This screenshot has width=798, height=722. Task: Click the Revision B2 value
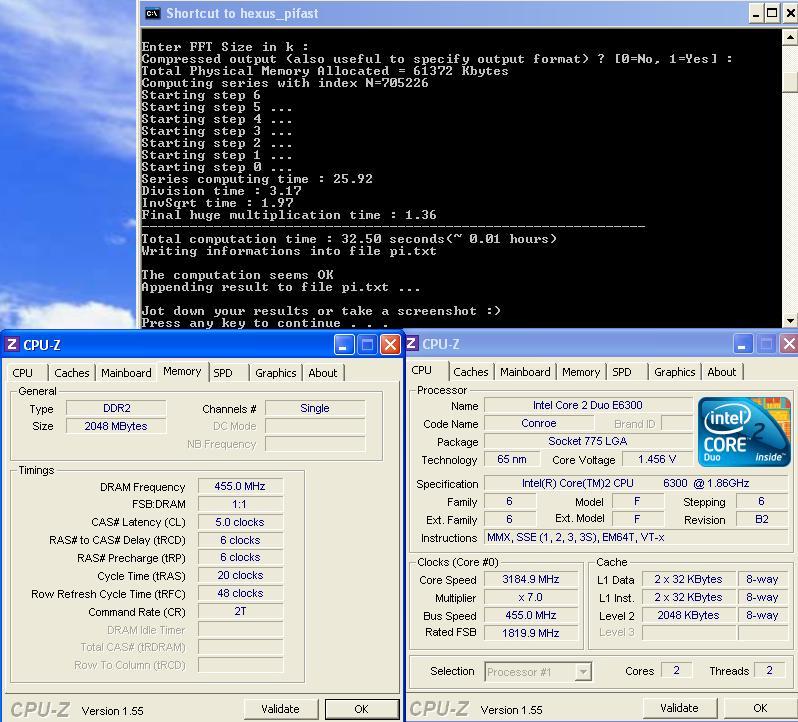pos(762,519)
